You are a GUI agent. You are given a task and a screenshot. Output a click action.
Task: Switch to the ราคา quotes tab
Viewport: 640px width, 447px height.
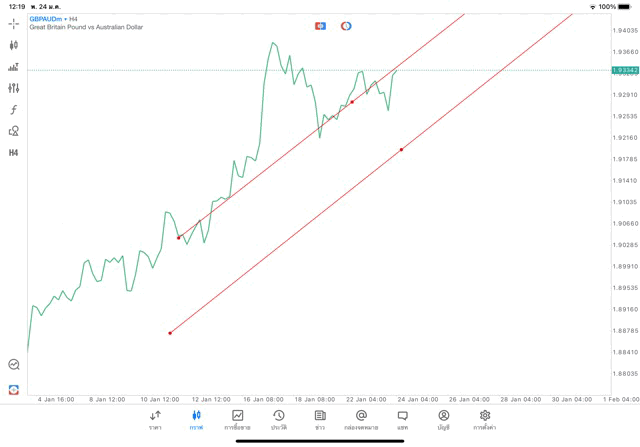155,420
